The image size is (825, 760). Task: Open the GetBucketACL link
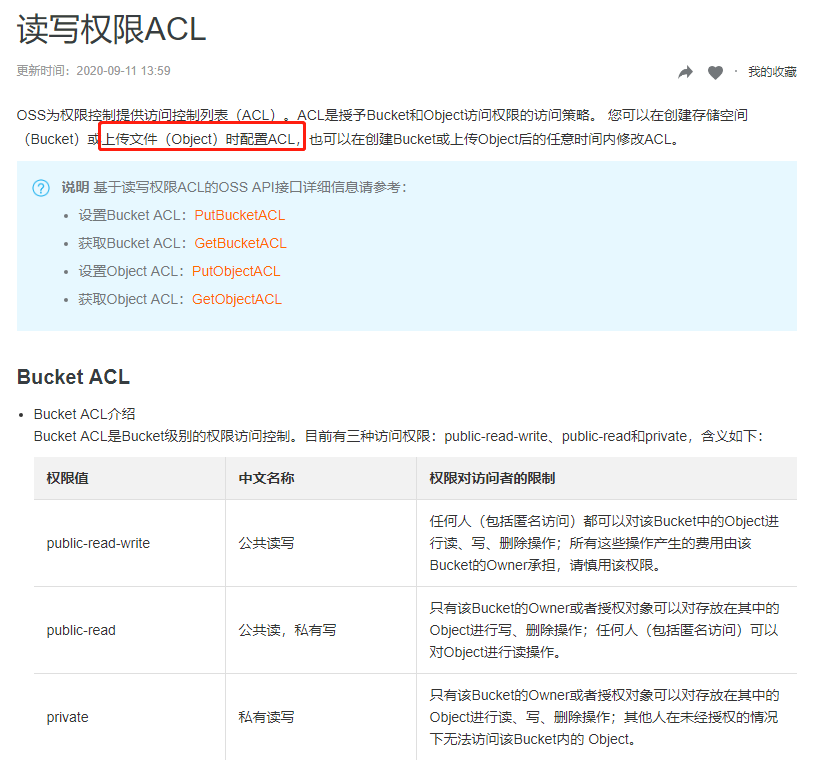pyautogui.click(x=240, y=243)
